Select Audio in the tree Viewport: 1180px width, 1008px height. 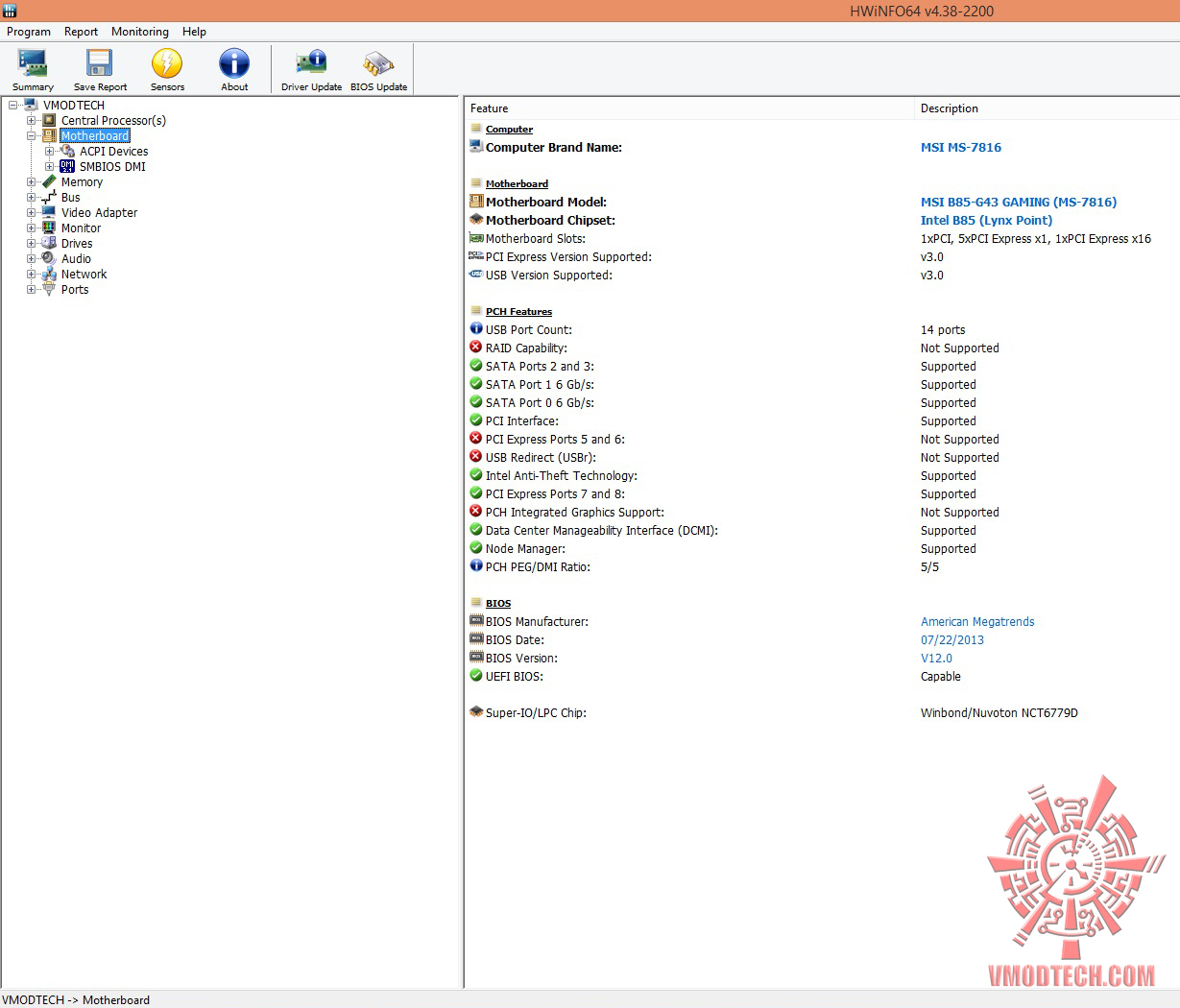click(x=76, y=259)
